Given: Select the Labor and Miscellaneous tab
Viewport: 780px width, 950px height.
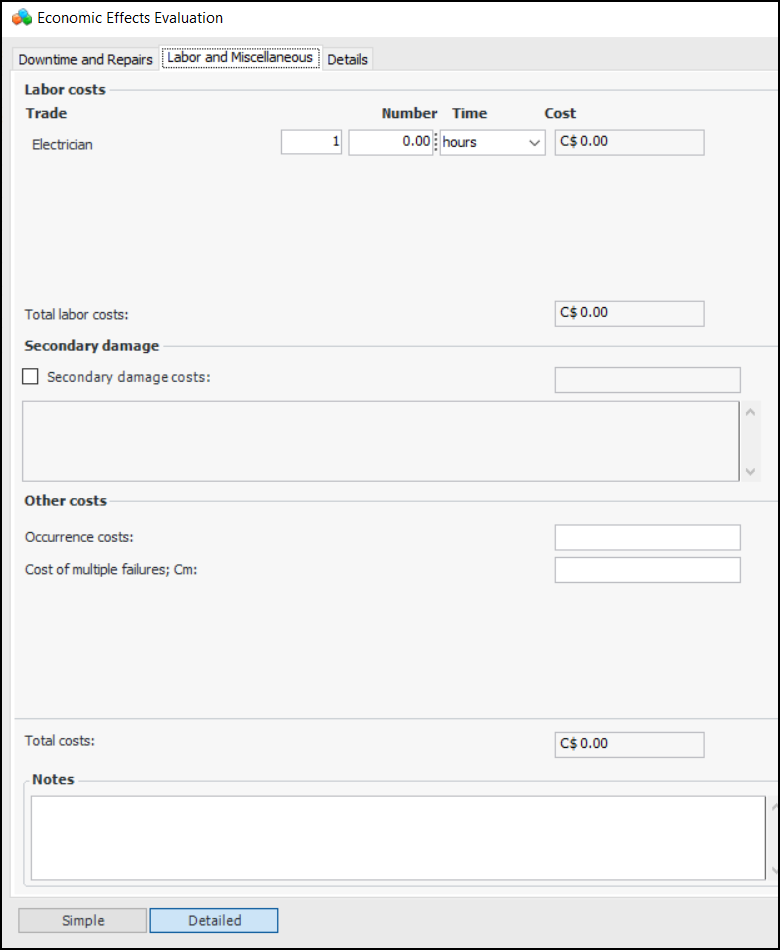Looking at the screenshot, I should 240,58.
